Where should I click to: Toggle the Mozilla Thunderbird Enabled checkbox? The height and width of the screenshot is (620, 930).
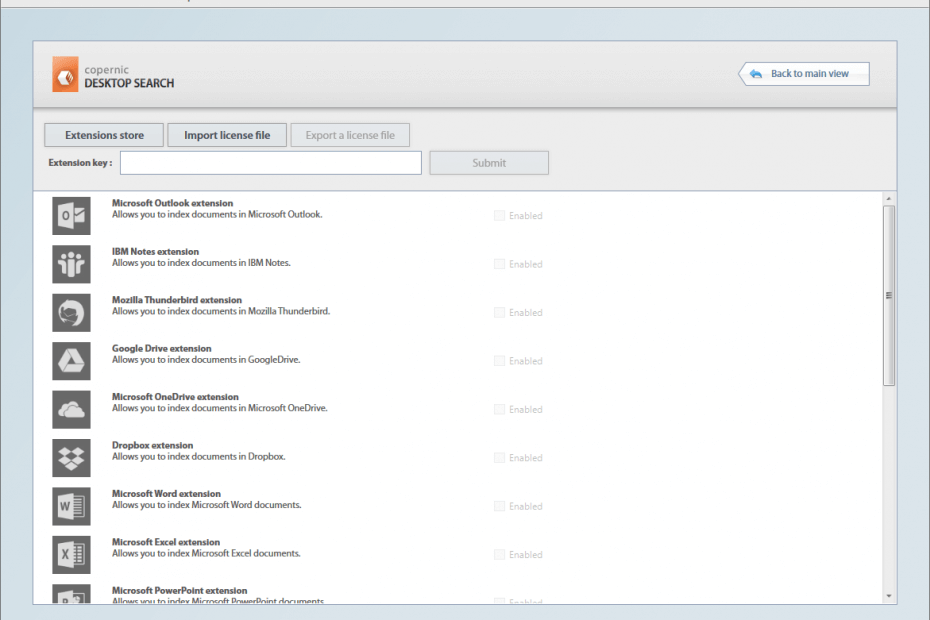tap(499, 313)
